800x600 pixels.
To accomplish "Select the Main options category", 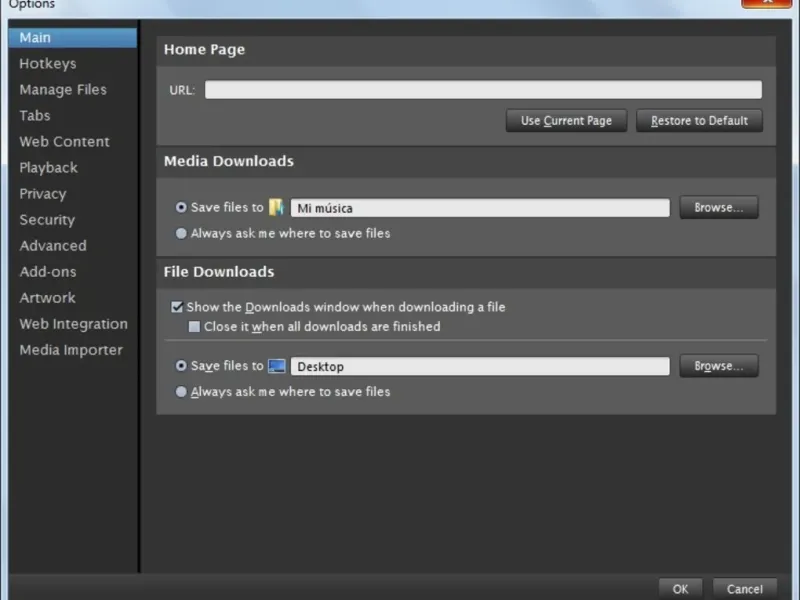I will [72, 38].
